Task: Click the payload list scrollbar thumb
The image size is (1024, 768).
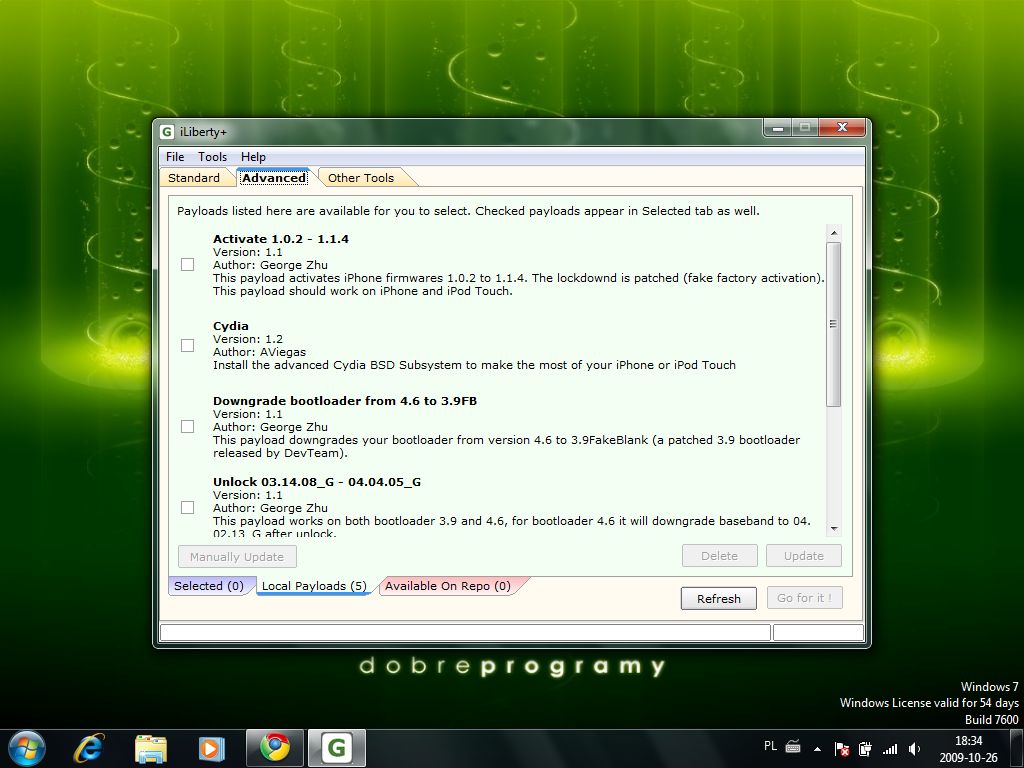Action: click(x=833, y=324)
